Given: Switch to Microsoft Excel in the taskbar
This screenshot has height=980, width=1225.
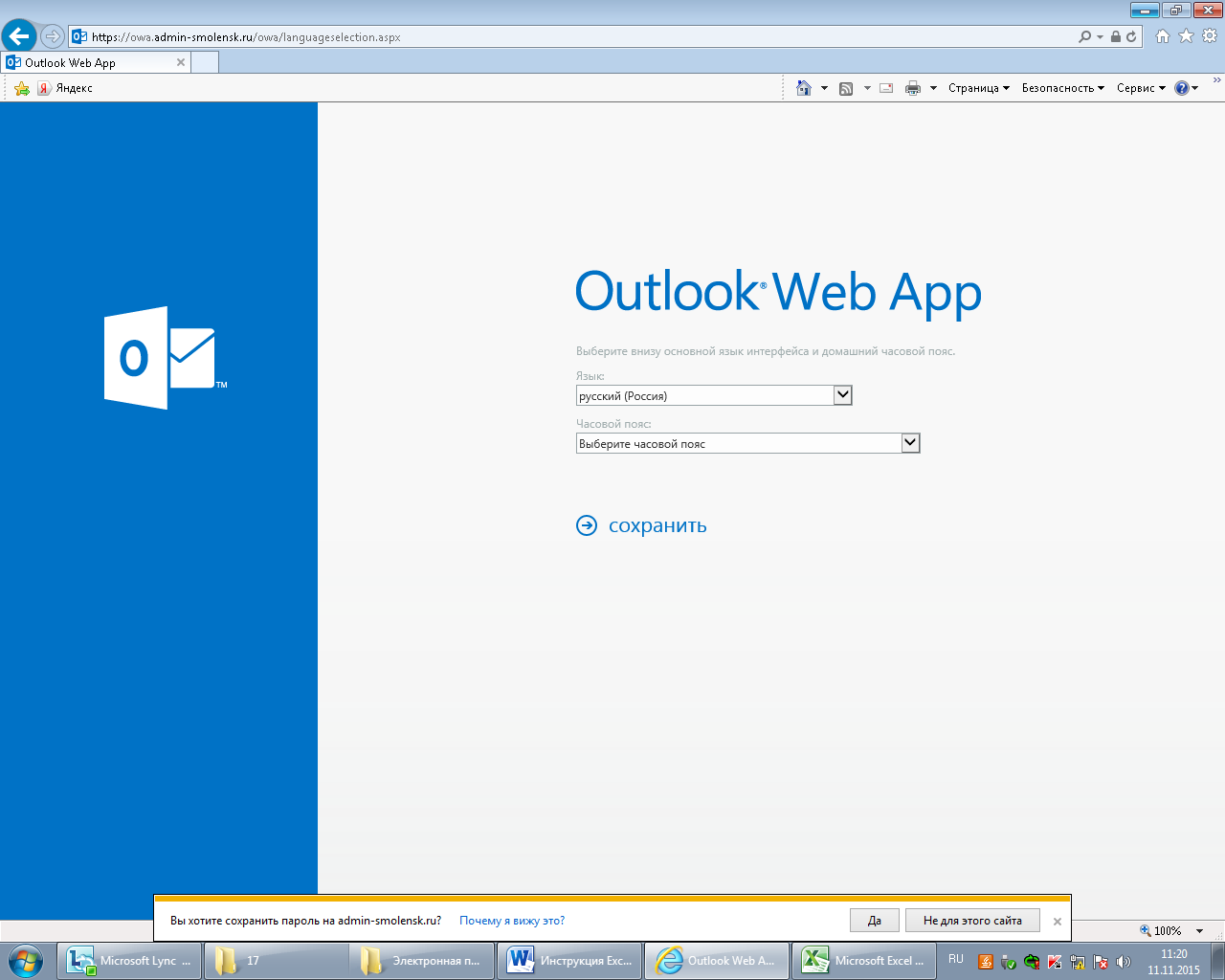Looking at the screenshot, I should pos(864,961).
